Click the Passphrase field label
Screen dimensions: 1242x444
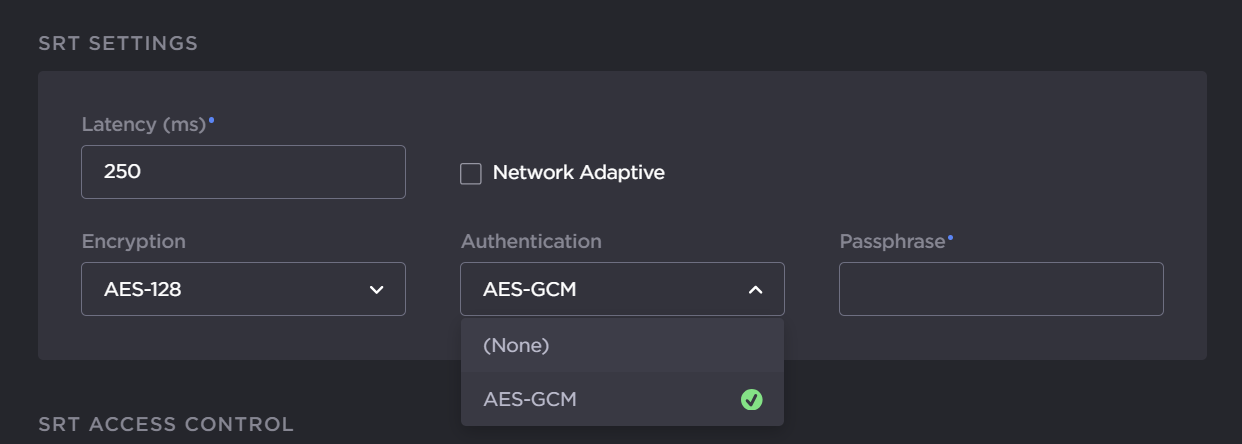[892, 242]
